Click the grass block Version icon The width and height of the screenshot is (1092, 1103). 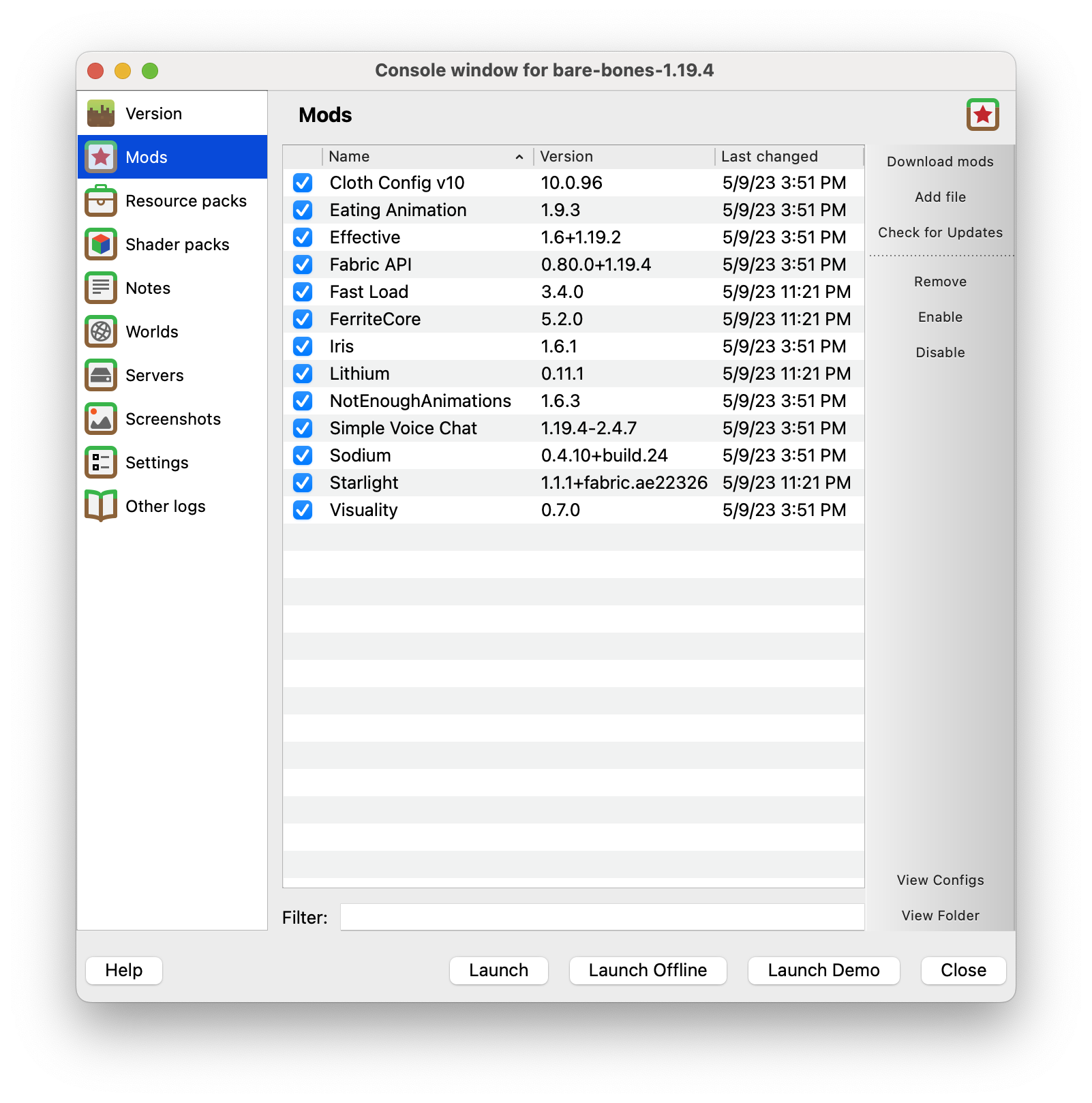pos(101,114)
